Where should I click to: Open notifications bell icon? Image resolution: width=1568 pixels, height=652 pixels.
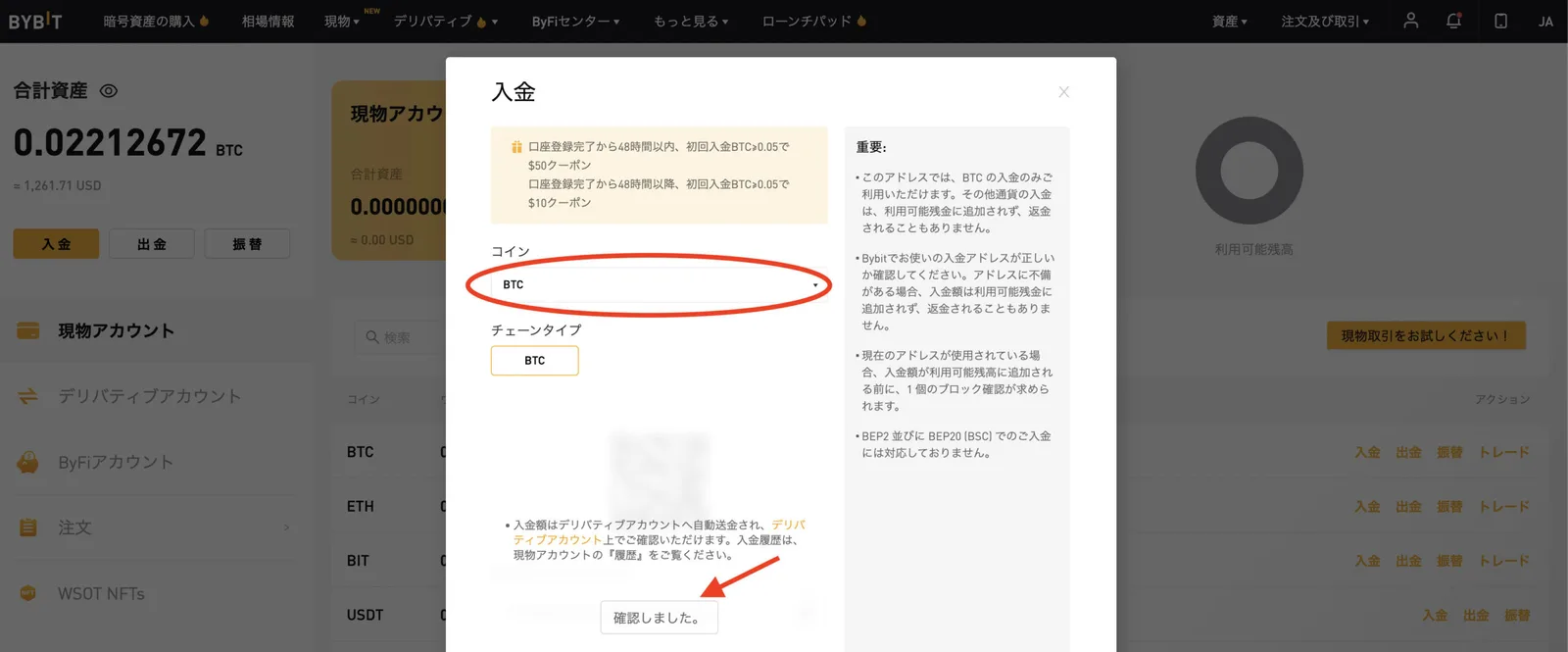point(1454,21)
